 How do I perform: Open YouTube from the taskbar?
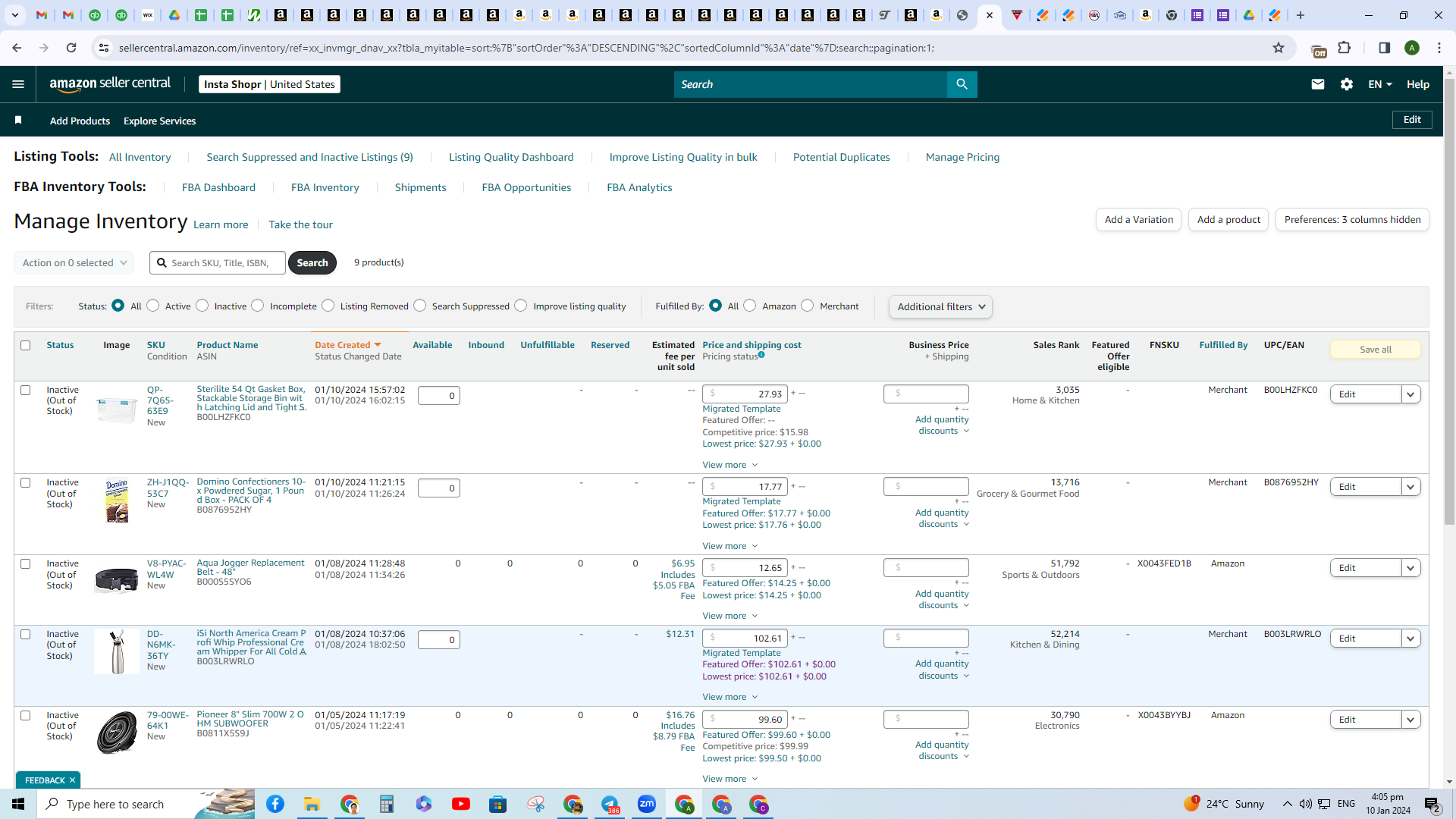[460, 804]
